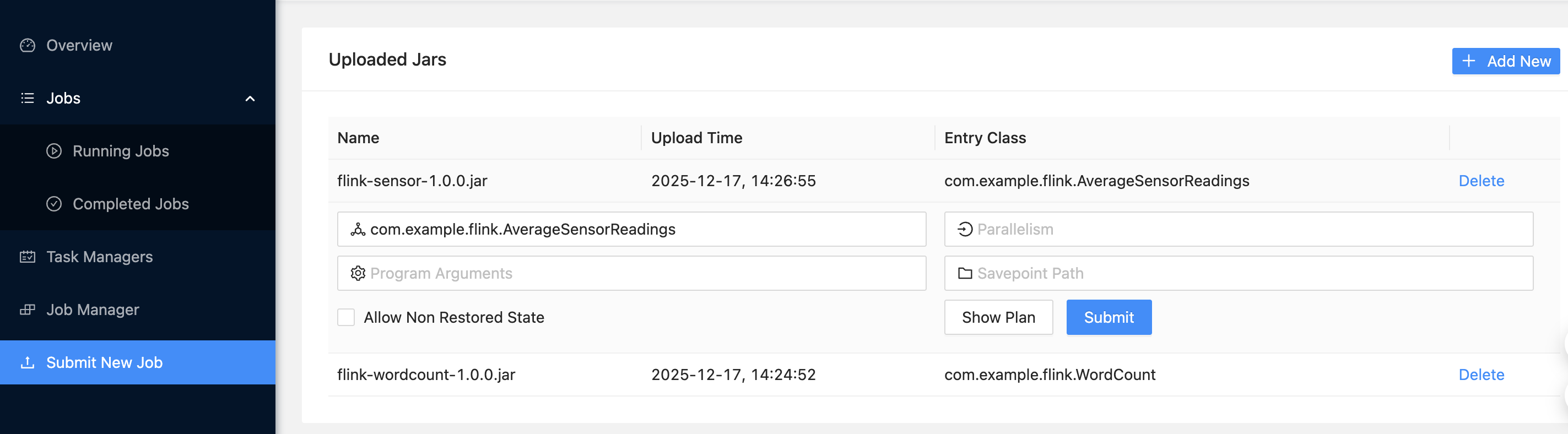
Task: Navigate to the Job Manager page
Action: click(93, 309)
